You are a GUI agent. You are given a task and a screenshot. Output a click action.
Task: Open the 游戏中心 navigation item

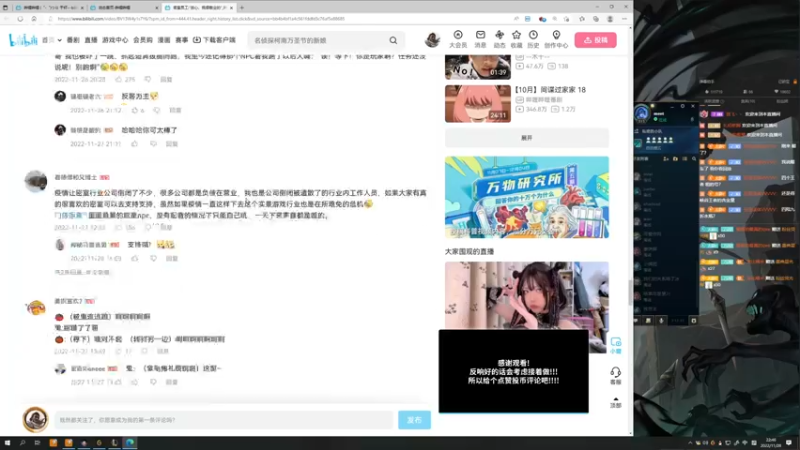coord(115,40)
